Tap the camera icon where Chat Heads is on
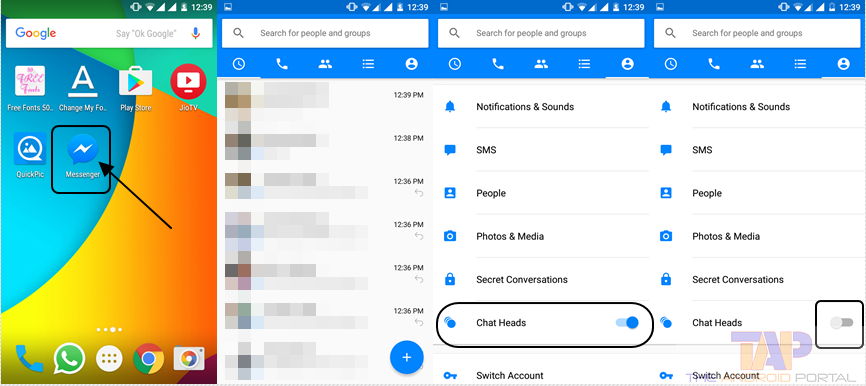 450,236
